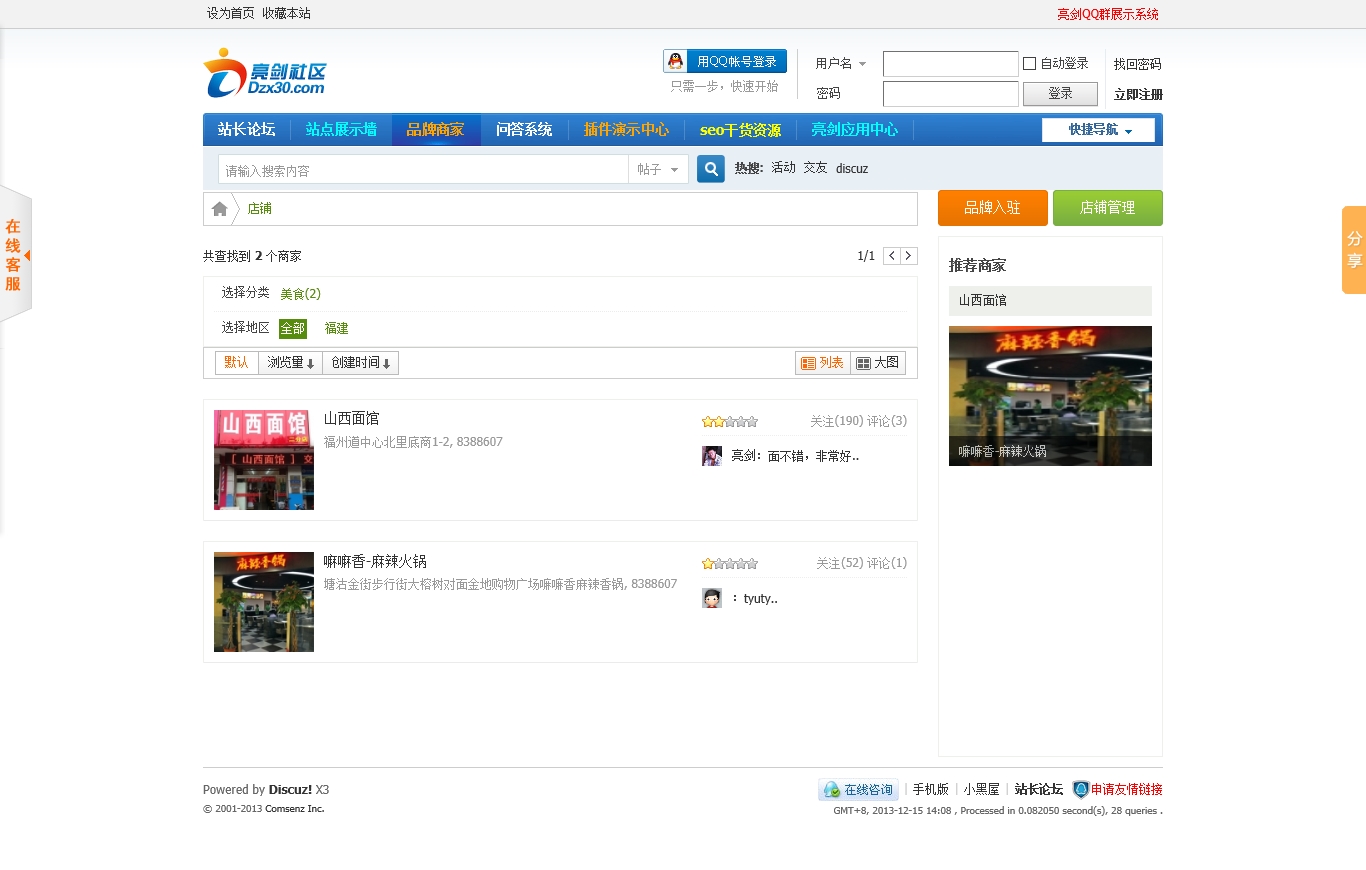Click the blue search magnifier icon

click(x=710, y=168)
